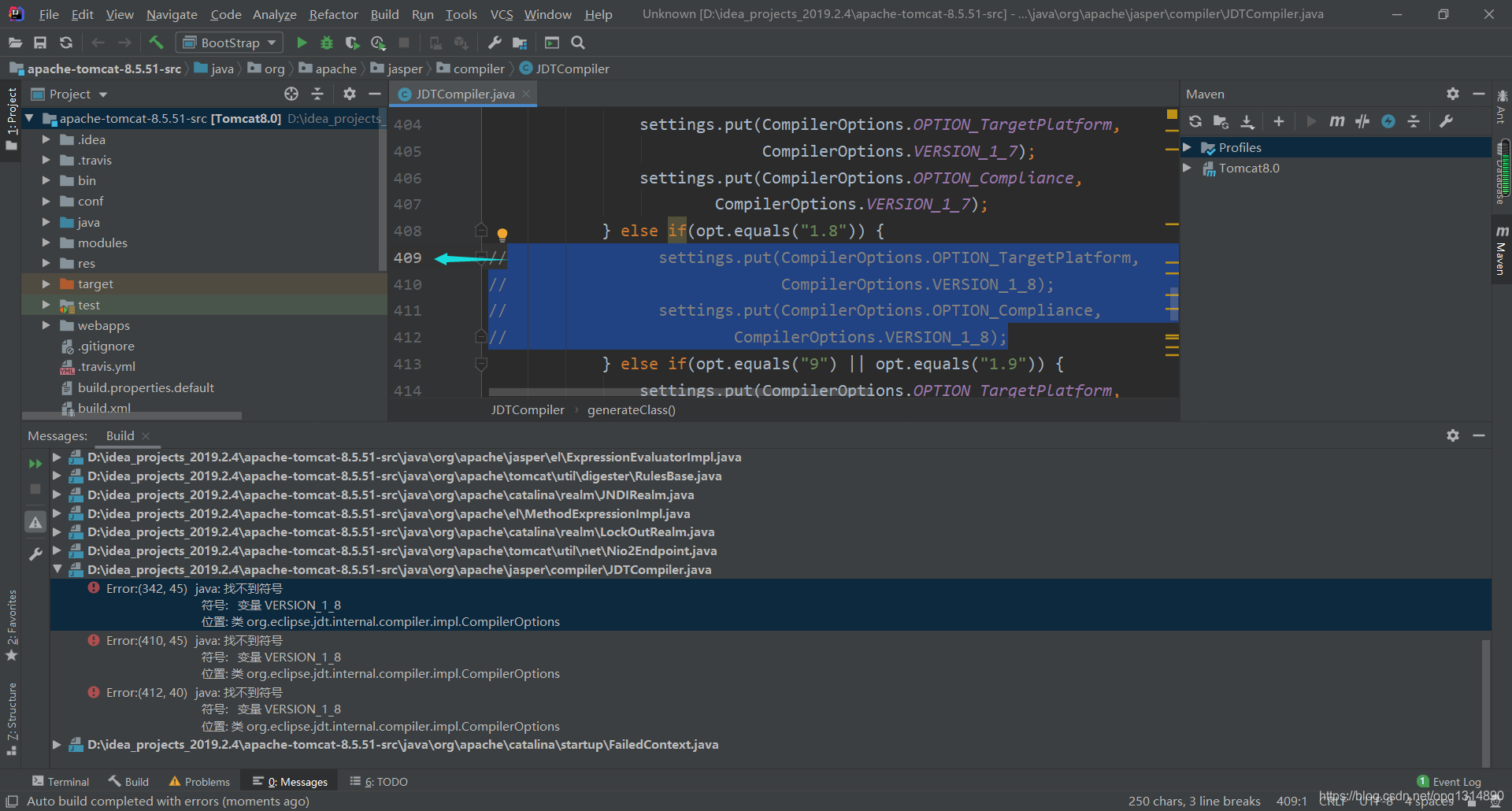
Task: Open Maven panel gear options
Action: click(x=1453, y=94)
